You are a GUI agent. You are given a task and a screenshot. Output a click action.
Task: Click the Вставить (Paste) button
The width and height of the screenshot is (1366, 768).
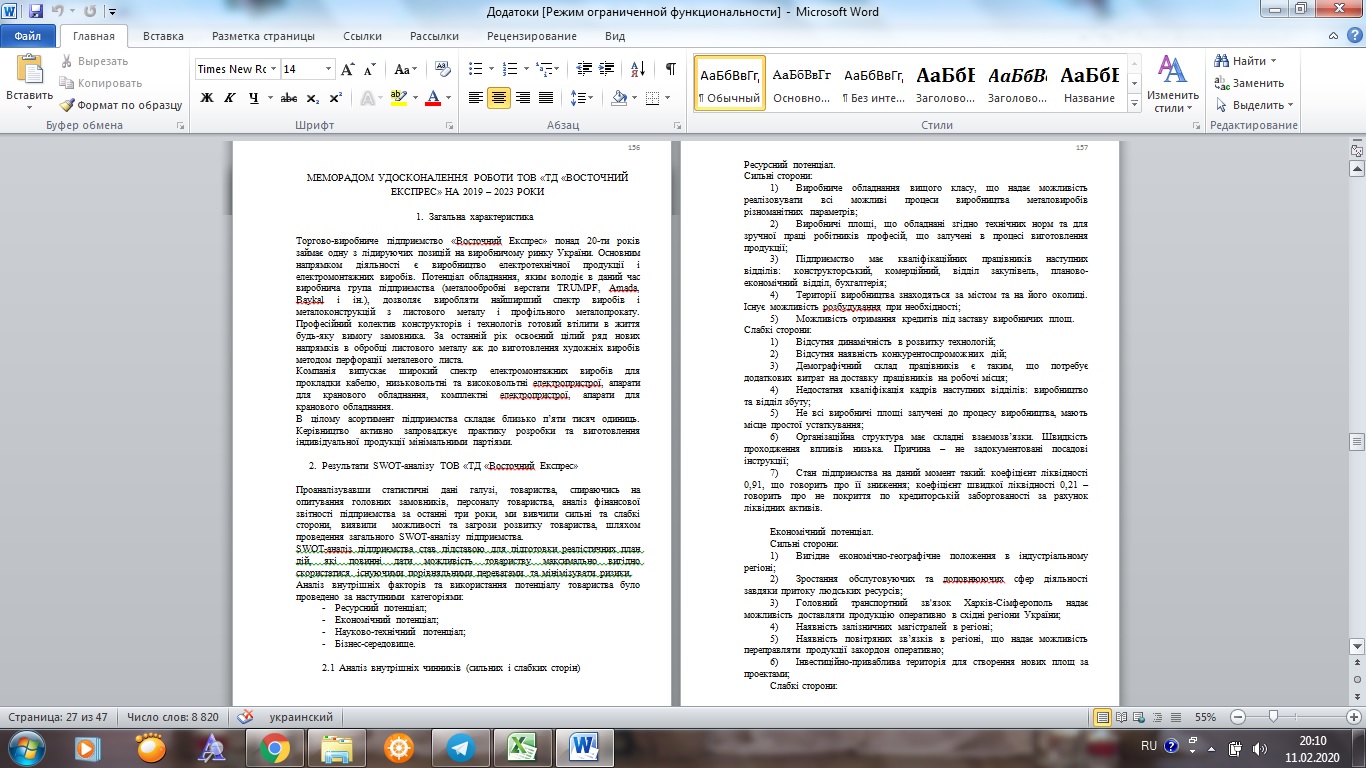[29, 83]
